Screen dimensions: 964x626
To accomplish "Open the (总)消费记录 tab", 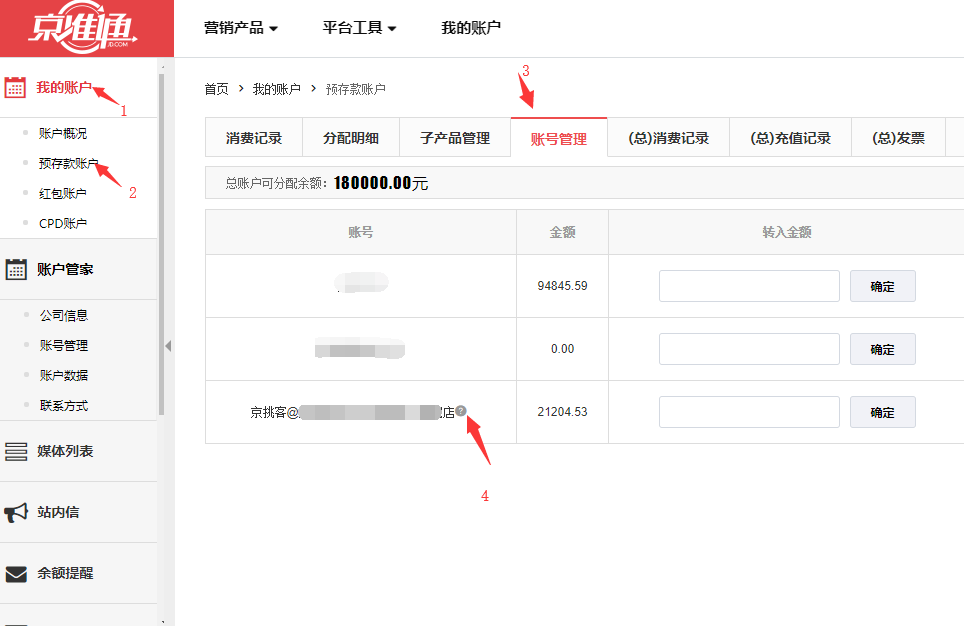I will (x=668, y=138).
